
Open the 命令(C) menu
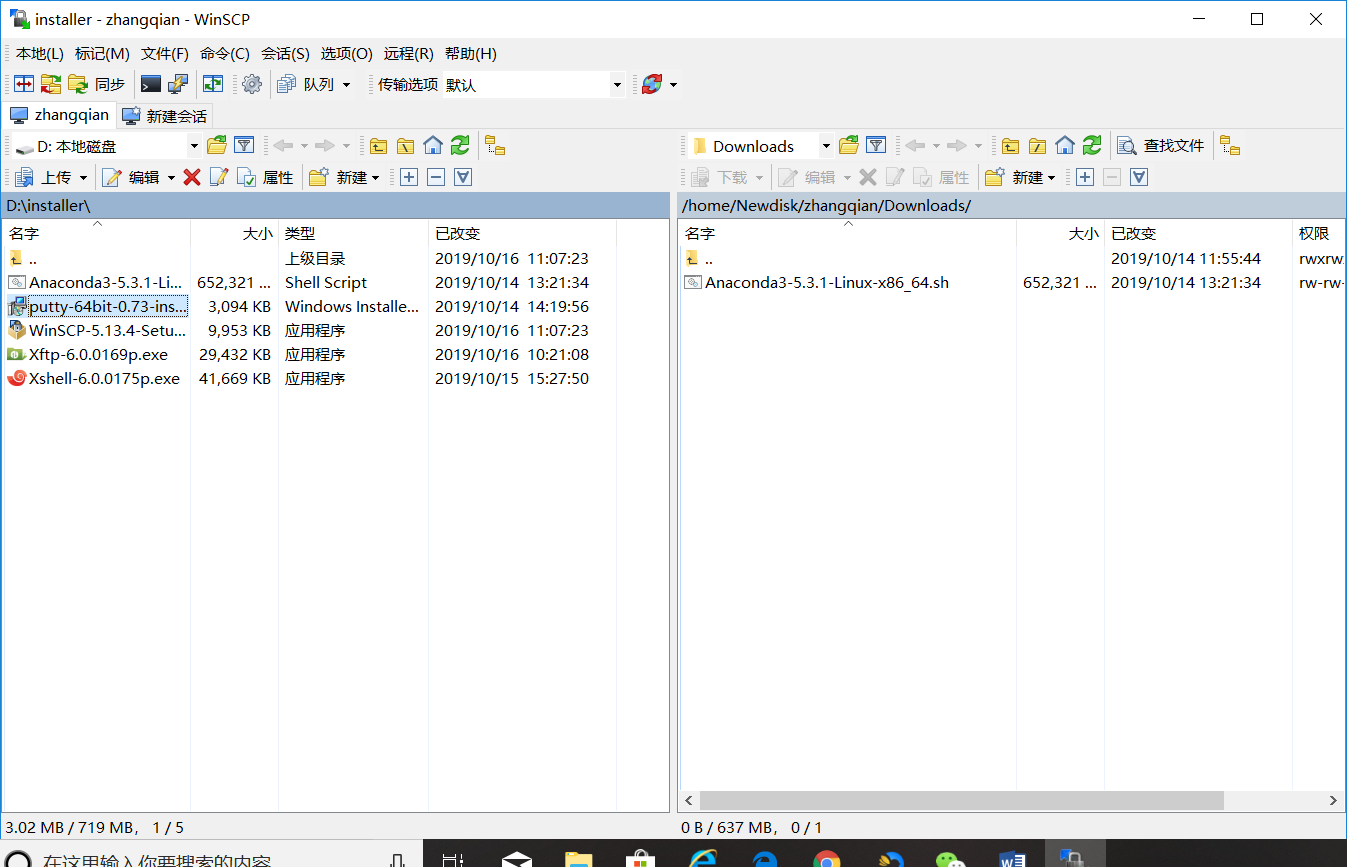(225, 54)
